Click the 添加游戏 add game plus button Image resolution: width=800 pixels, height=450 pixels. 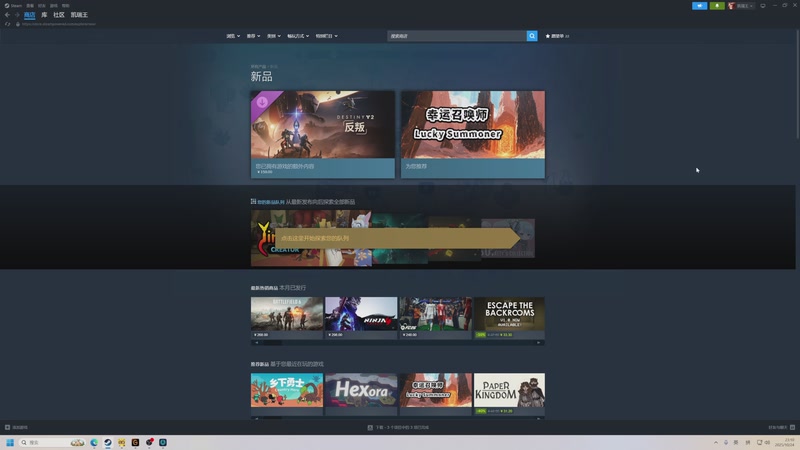(x=16, y=428)
